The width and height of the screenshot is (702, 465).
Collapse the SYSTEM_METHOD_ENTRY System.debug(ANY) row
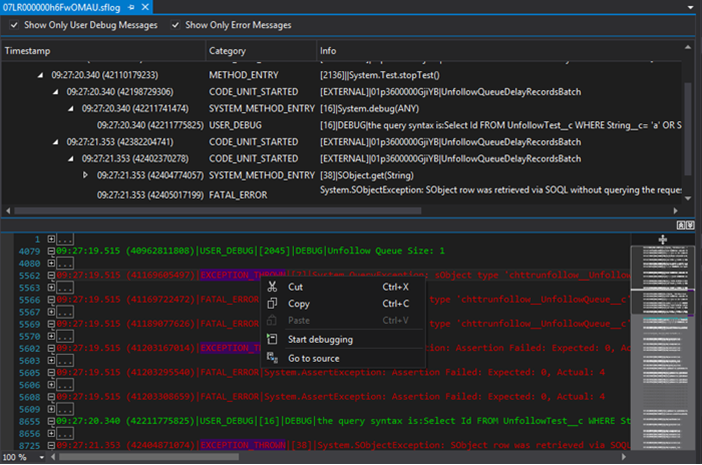tap(71, 109)
